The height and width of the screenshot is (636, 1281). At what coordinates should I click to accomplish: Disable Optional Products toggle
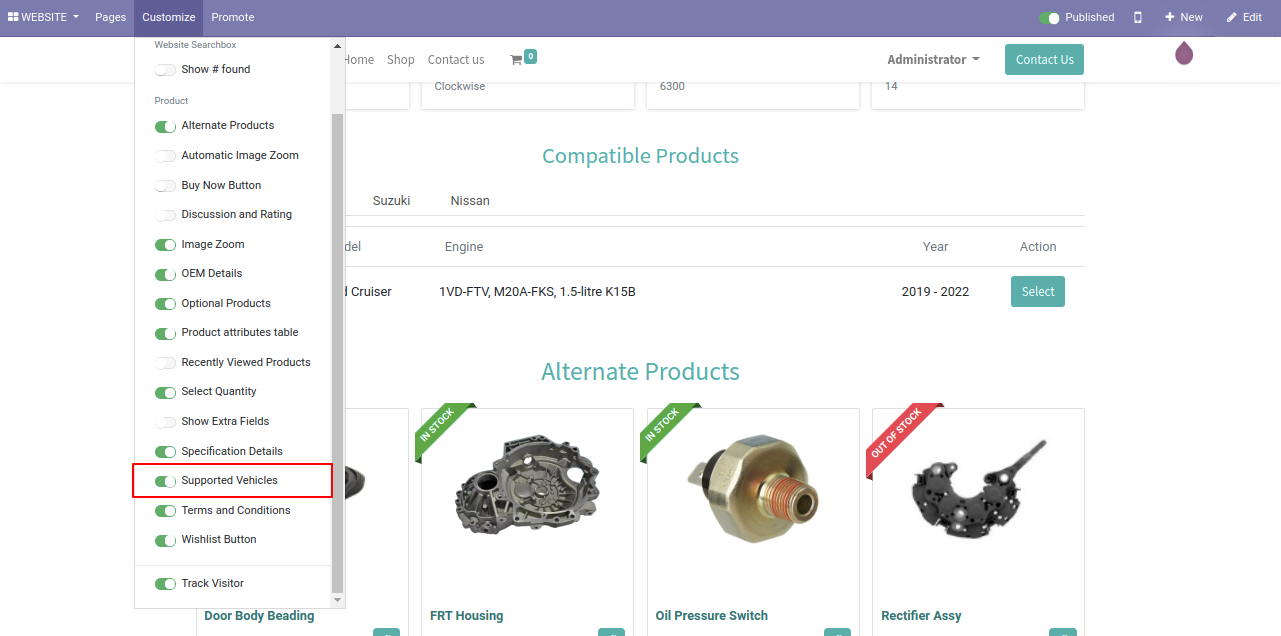pos(165,304)
